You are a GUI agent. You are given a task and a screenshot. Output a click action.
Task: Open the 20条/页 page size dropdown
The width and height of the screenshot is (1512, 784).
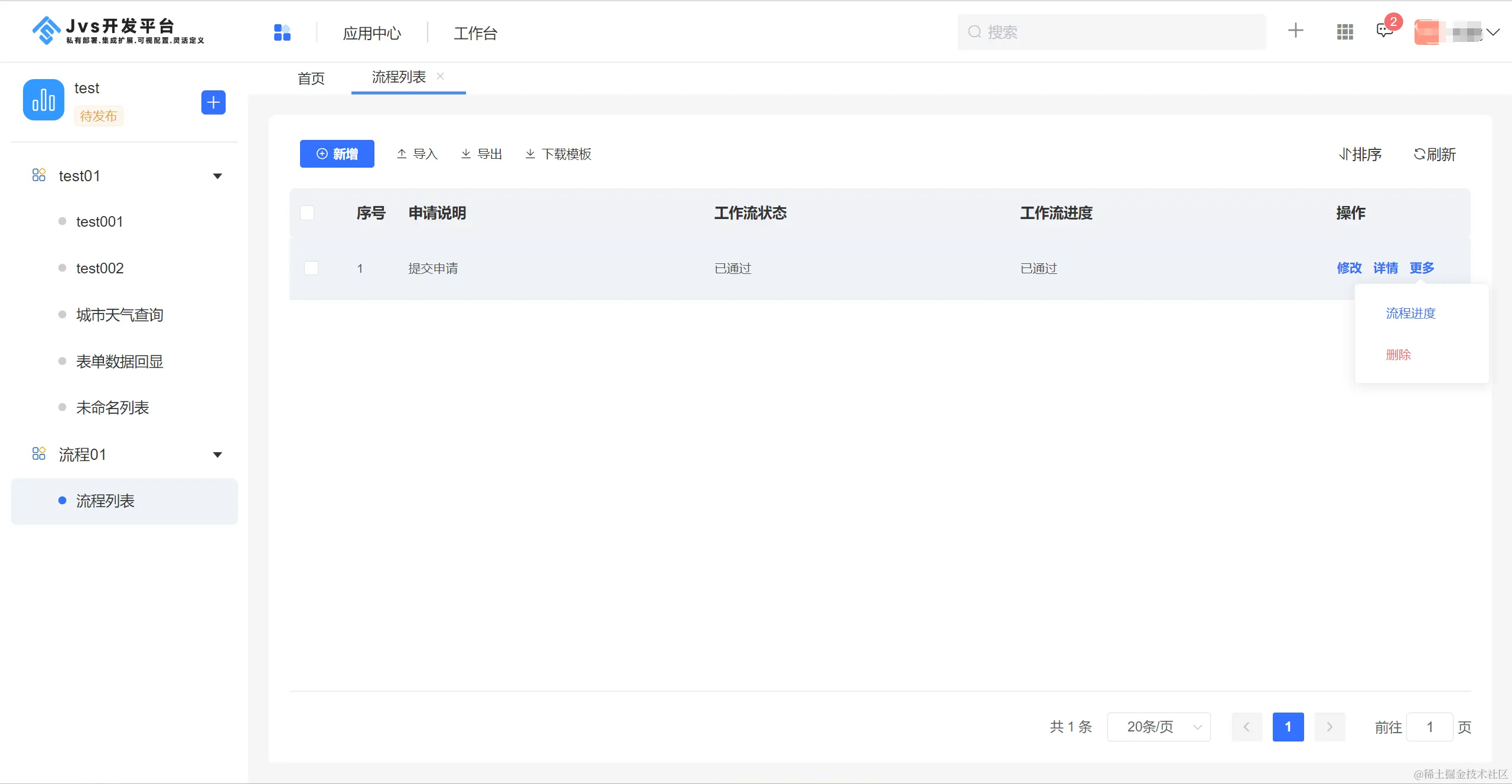pos(1159,727)
